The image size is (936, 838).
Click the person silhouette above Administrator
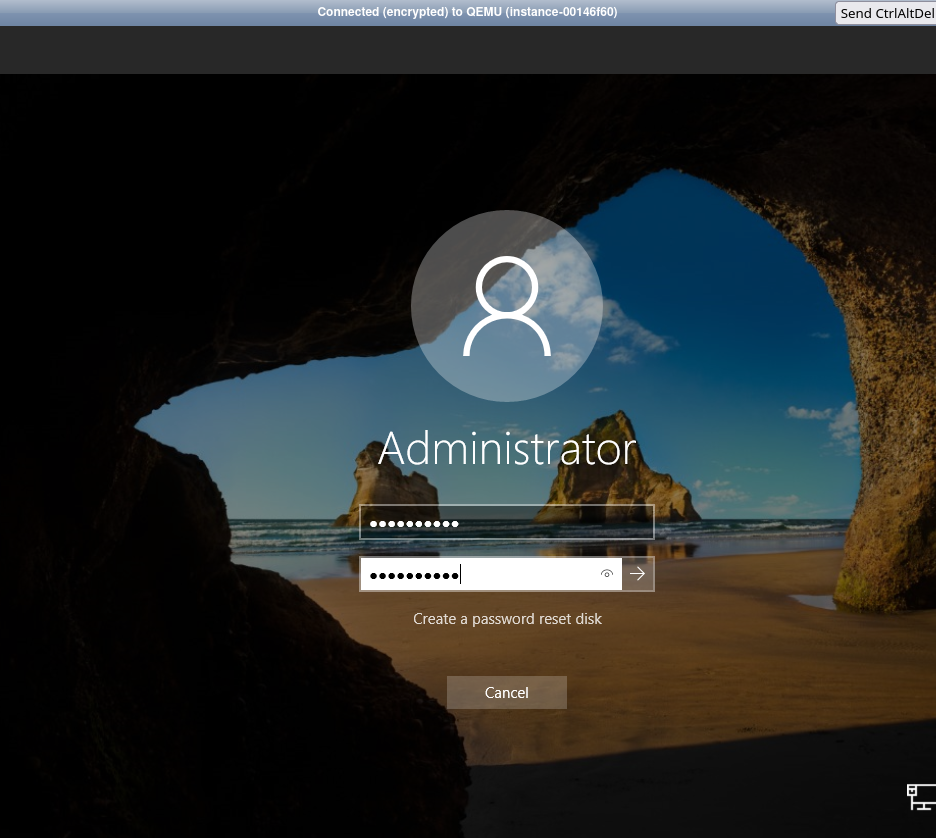tap(507, 306)
